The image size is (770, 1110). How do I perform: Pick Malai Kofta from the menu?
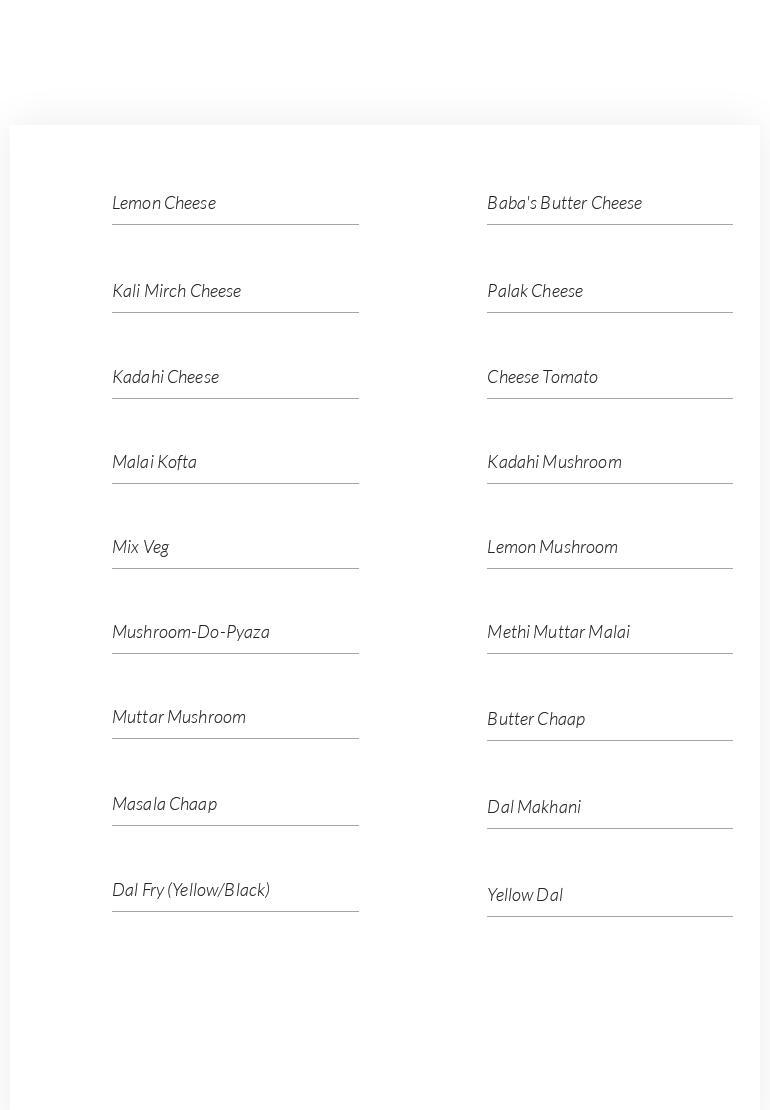coord(154,462)
